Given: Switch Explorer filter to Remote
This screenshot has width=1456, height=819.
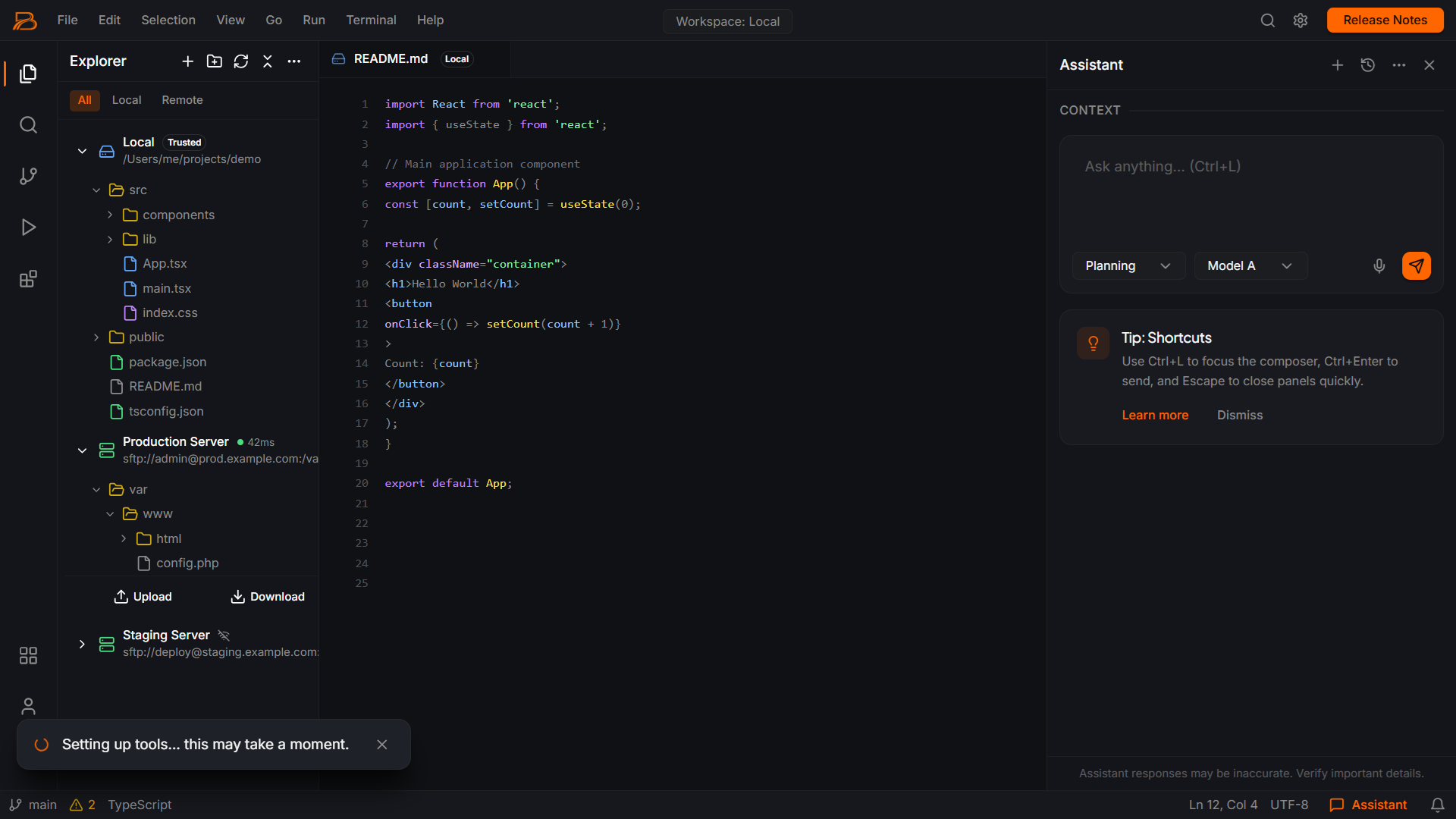Looking at the screenshot, I should tap(182, 99).
